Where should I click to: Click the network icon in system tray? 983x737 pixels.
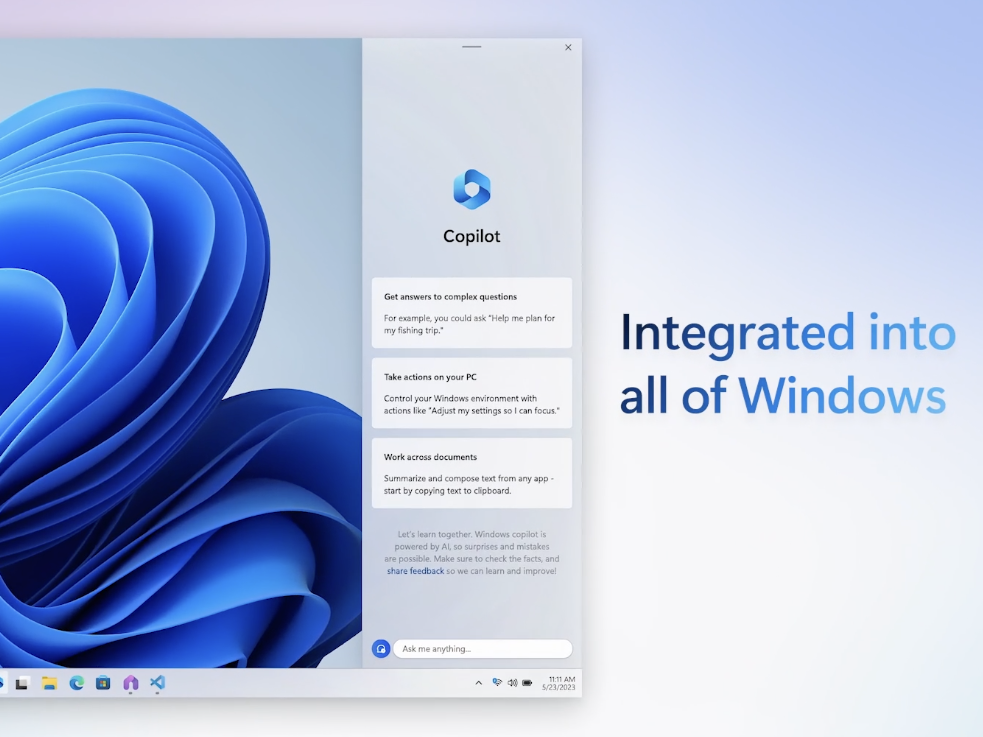coord(497,682)
